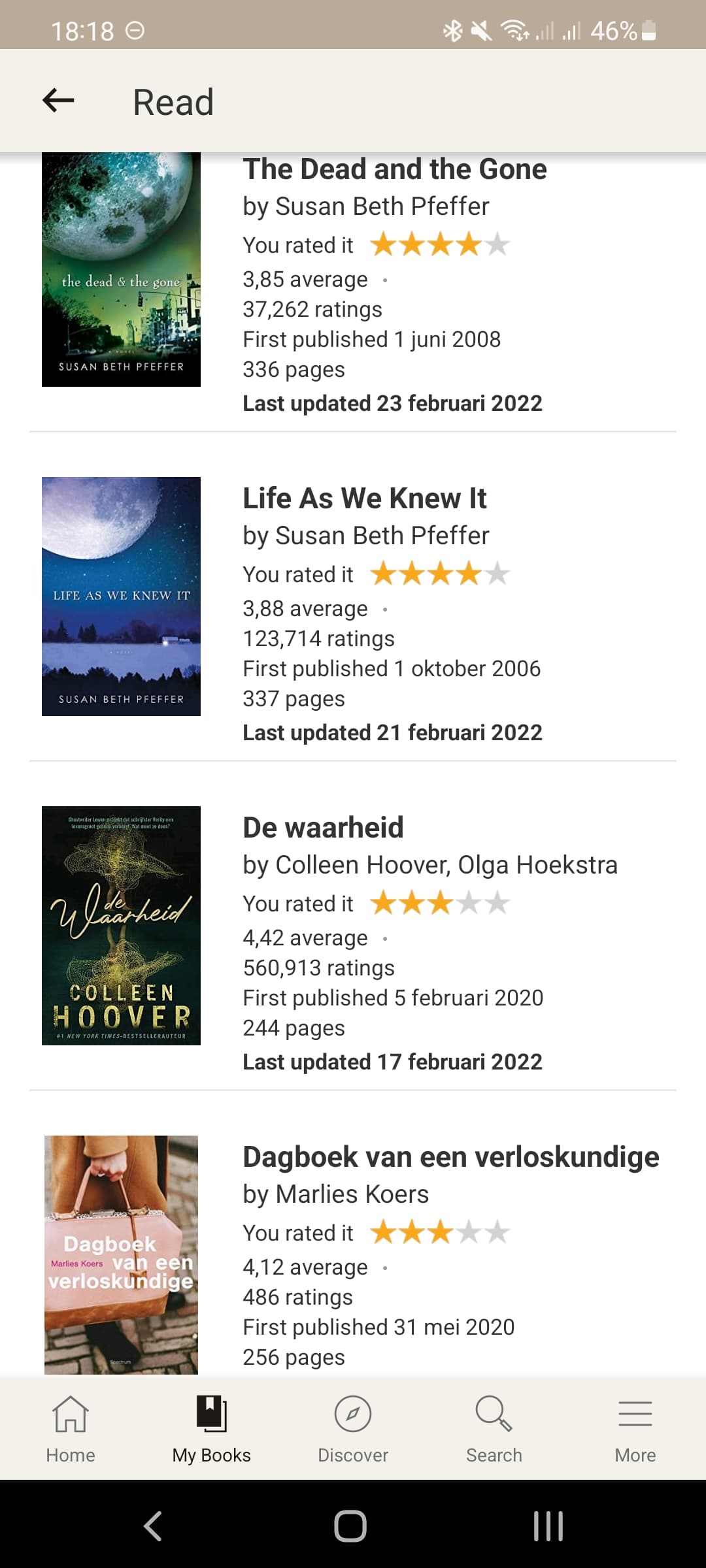
Task: Tap the Android home navigation button
Action: tap(350, 1526)
